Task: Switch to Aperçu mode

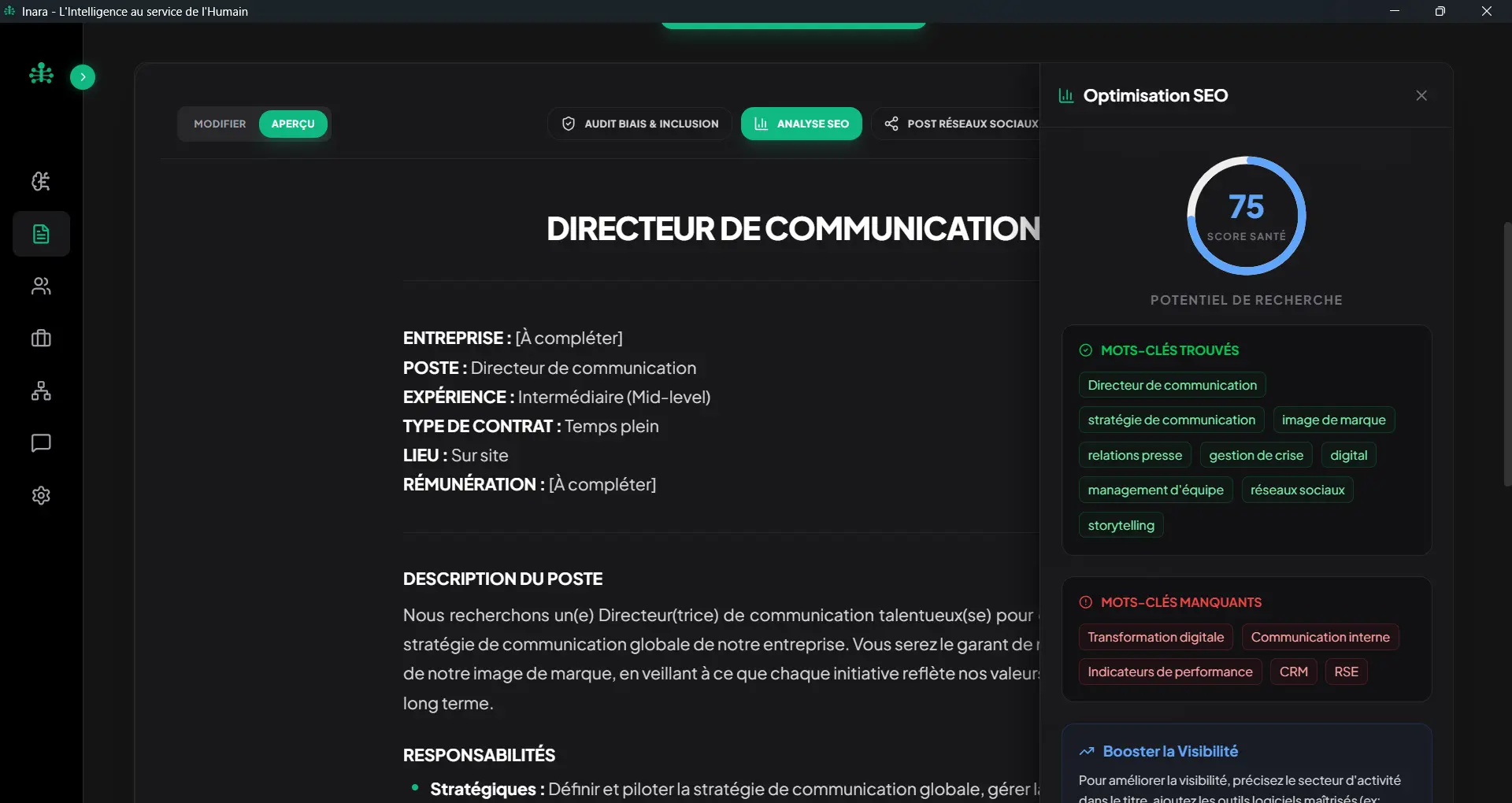Action: 293,124
